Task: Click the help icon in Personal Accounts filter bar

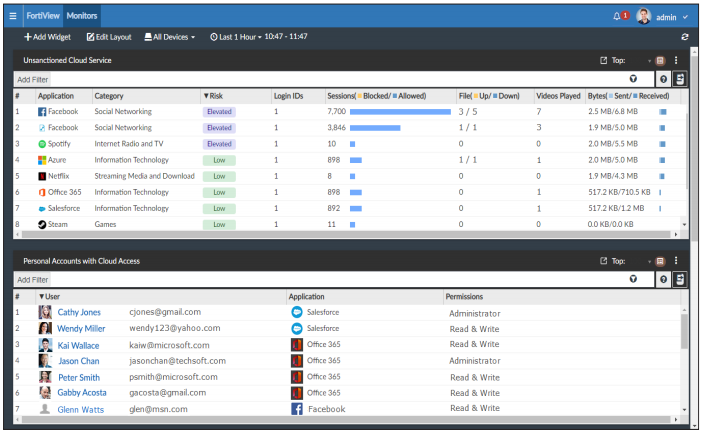Action: click(x=663, y=279)
